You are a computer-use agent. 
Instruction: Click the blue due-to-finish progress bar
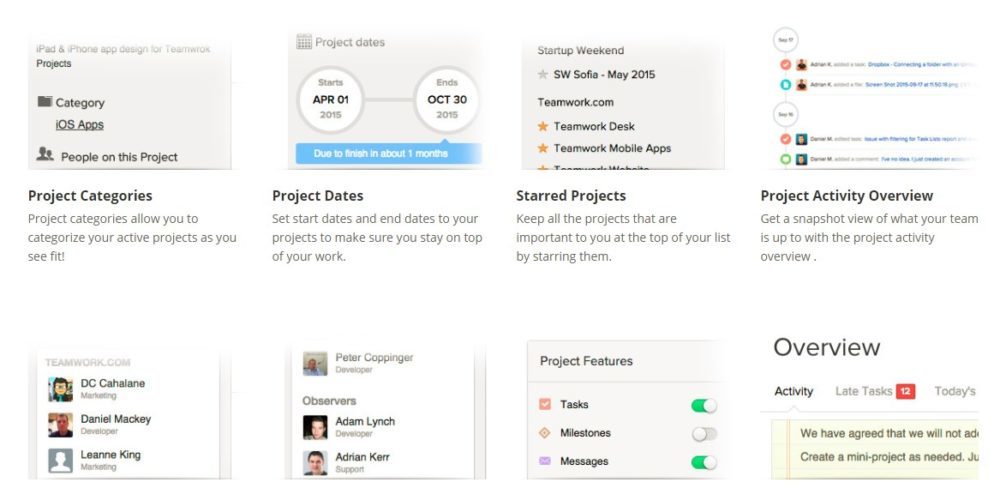(x=388, y=154)
